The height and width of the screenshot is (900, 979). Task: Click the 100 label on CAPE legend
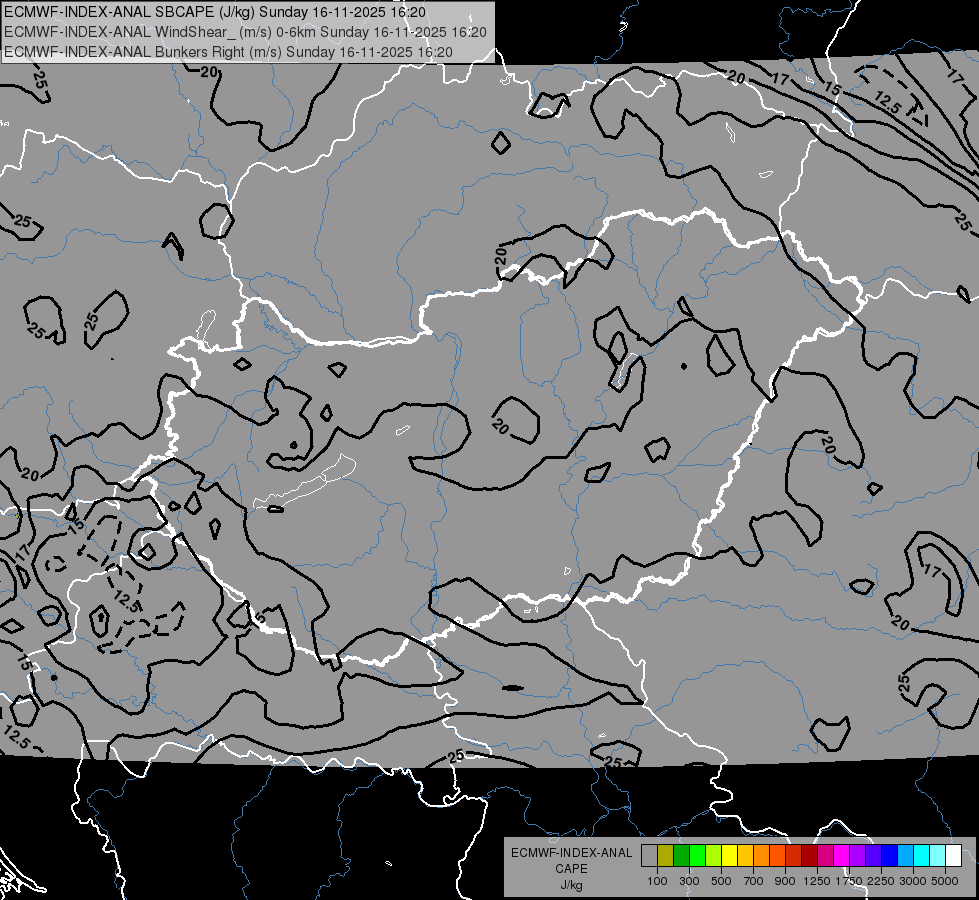[x=657, y=881]
